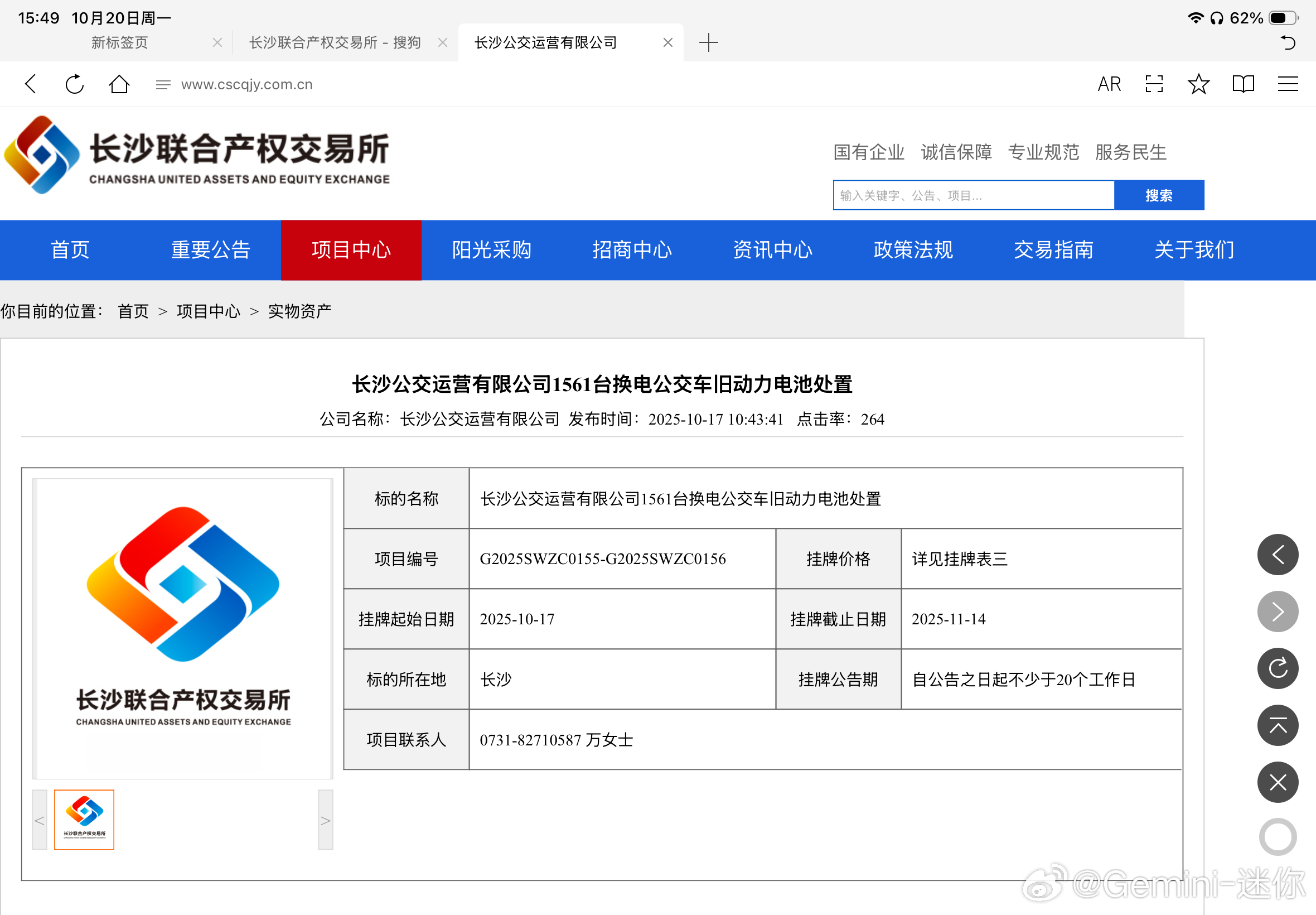The height and width of the screenshot is (915, 1316).
Task: Click the blue 搜索 button
Action: 1158,195
